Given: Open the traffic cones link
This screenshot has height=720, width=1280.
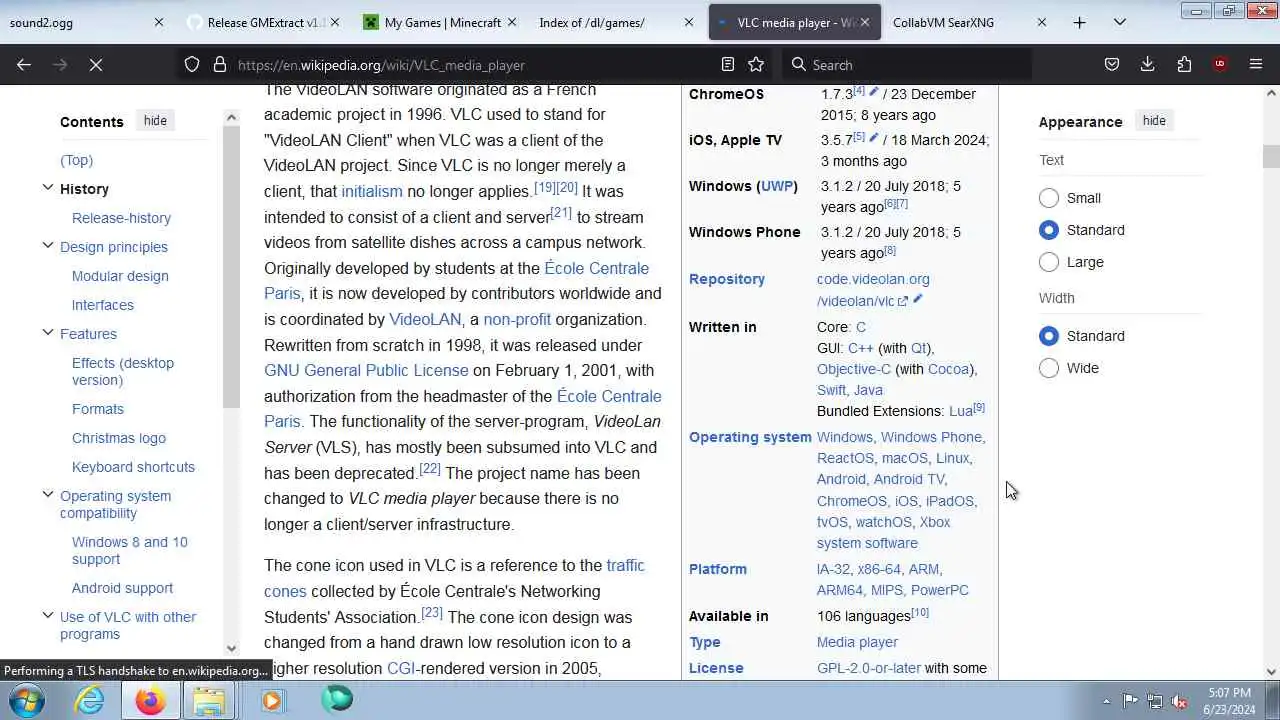Looking at the screenshot, I should tap(454, 578).
